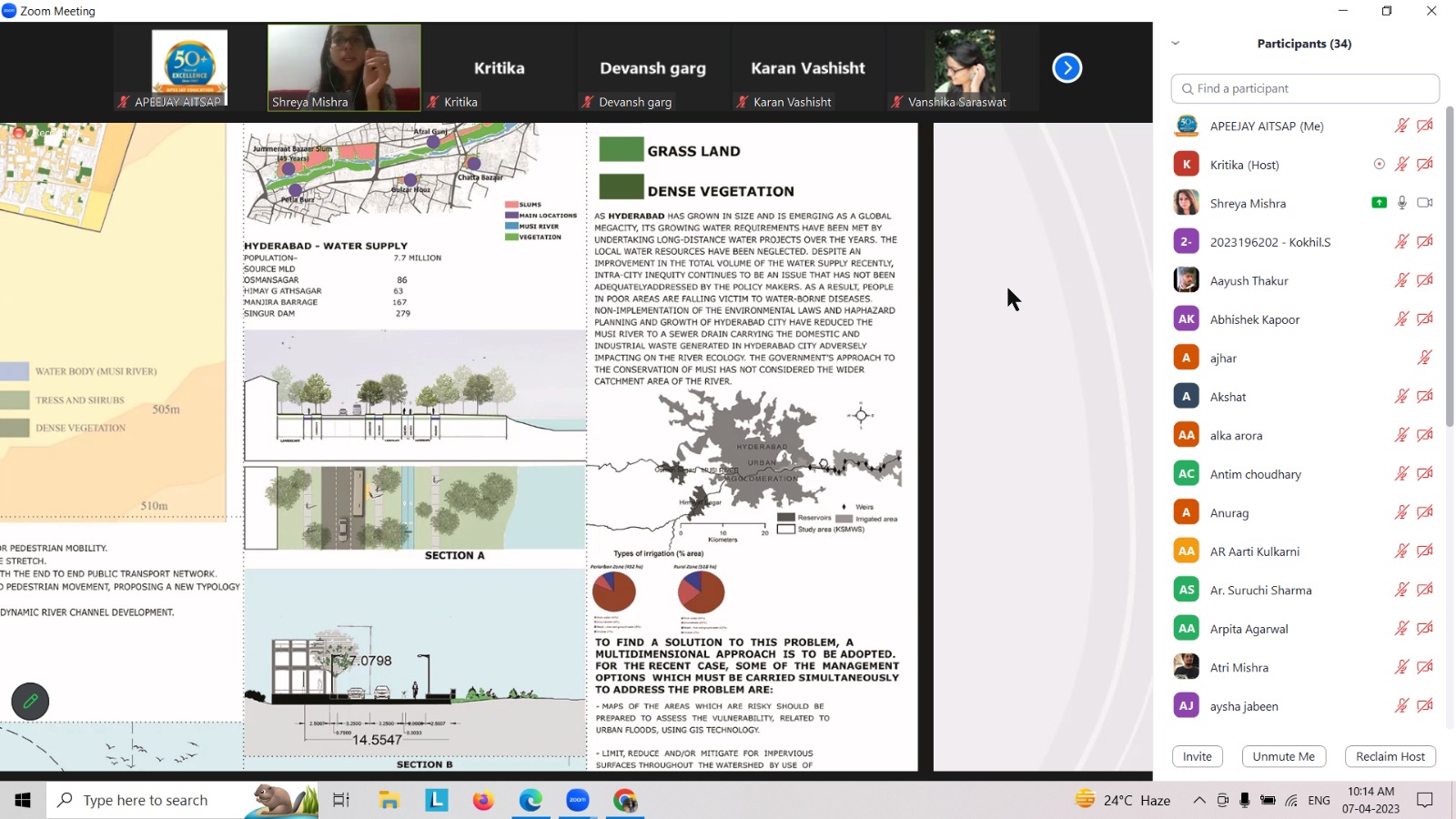Click Aayush Thakur's video-off icon
This screenshot has height=819, width=1456.
pyautogui.click(x=1425, y=280)
